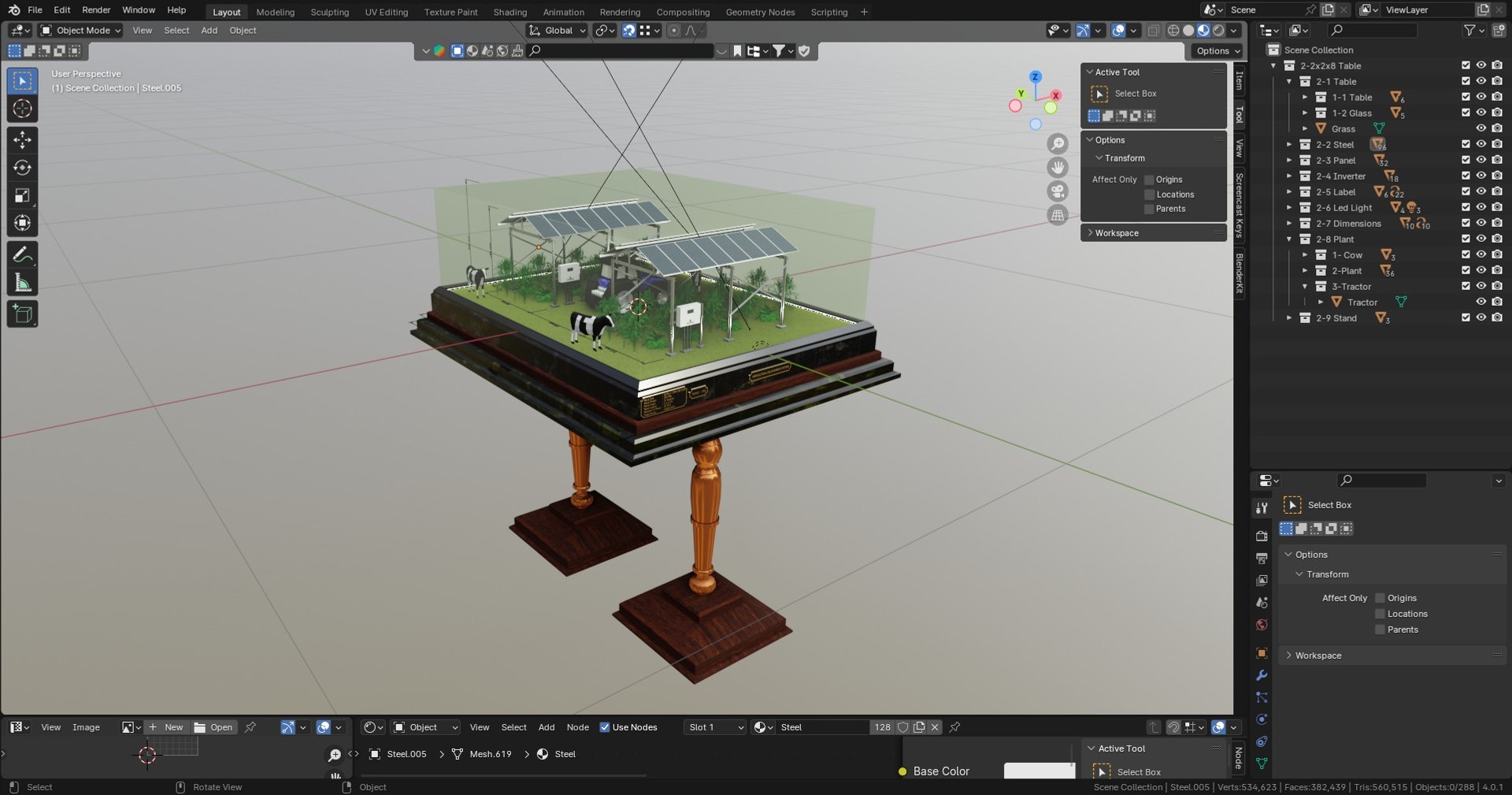
Task: Click the Steel material name field
Action: [824, 727]
